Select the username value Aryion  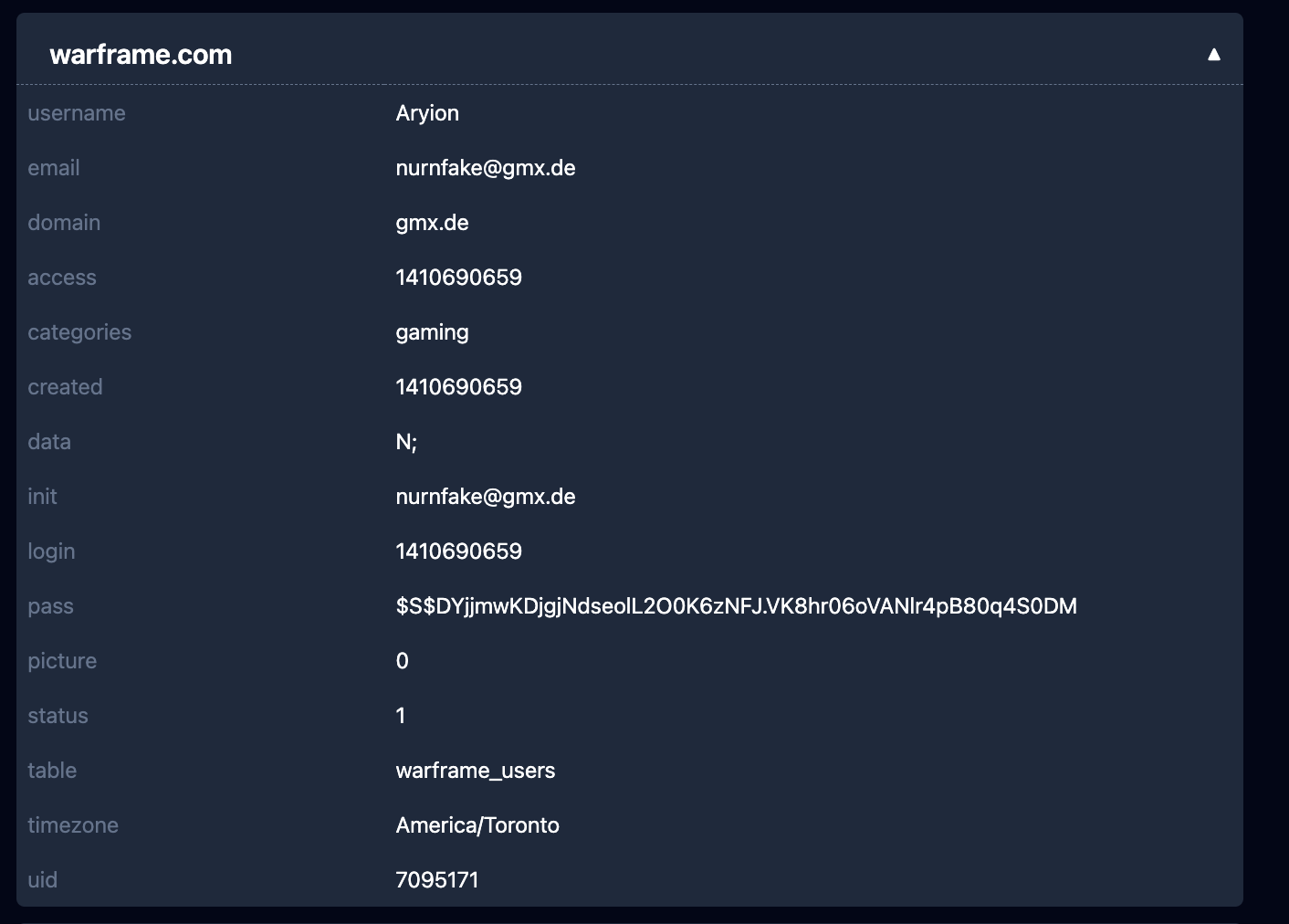[427, 113]
